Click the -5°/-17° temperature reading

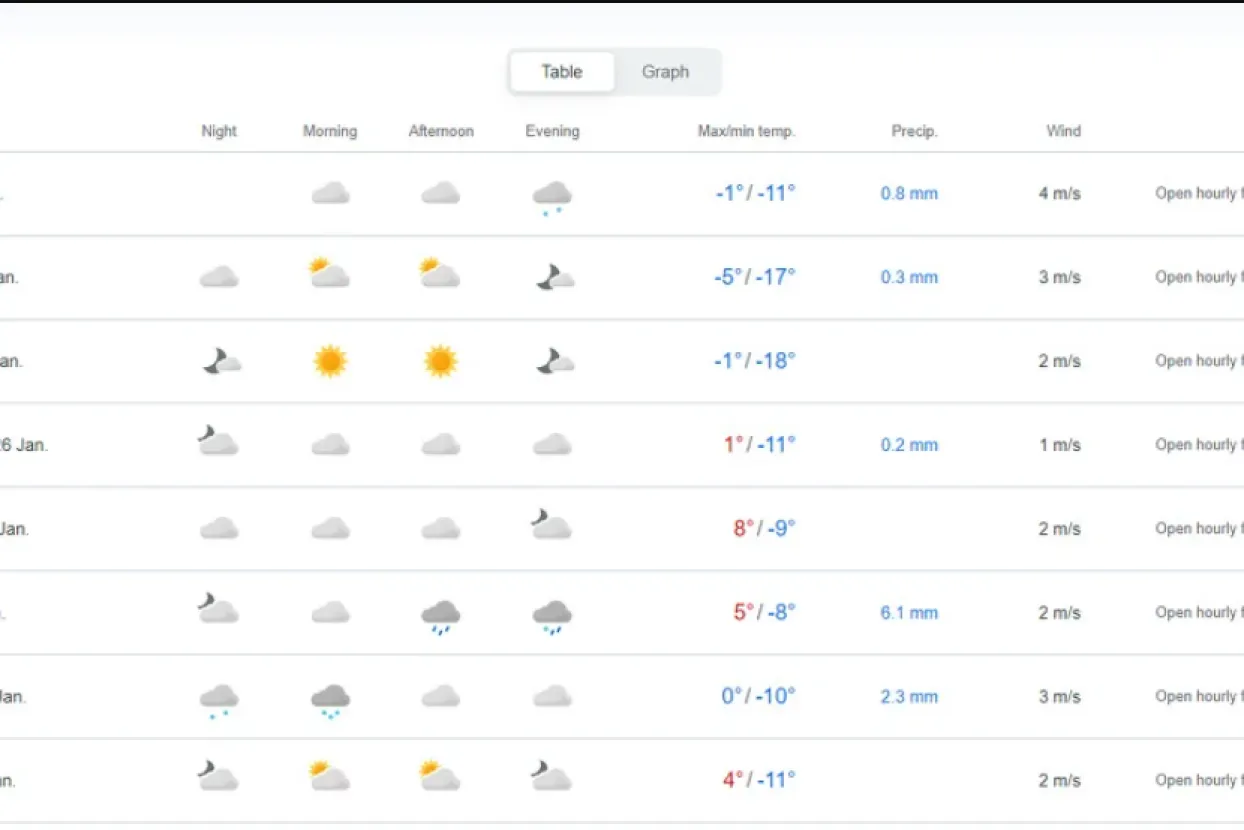pos(755,277)
